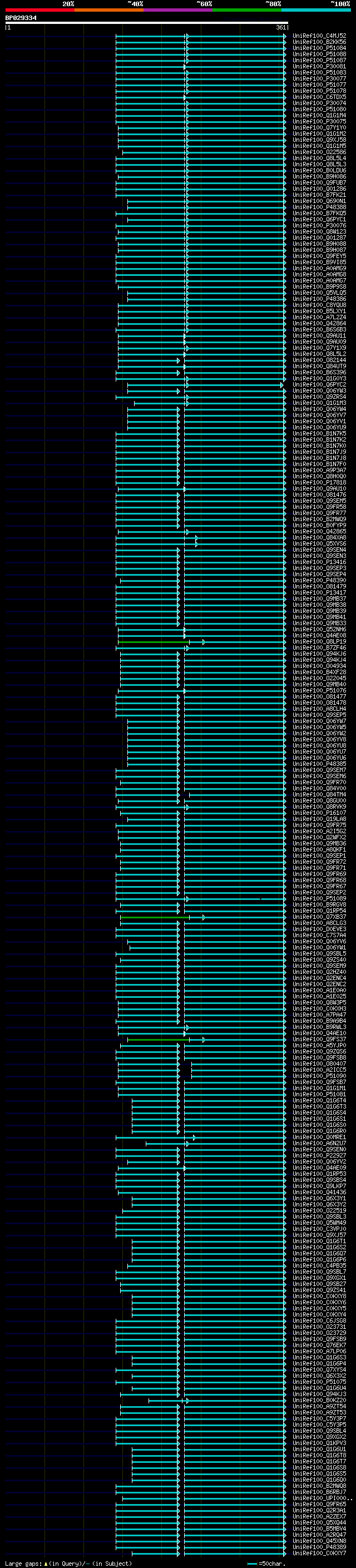Viewport: 356px width, 1568px height.
Task: Select the label UniRef100_B4XF28
Action: point(319,672)
